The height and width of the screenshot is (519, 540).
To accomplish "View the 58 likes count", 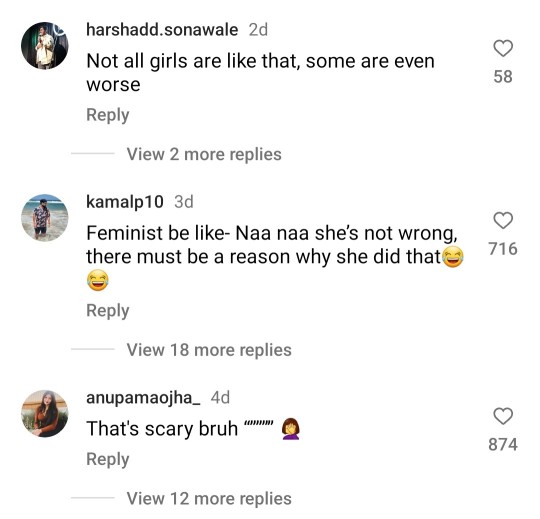I will pos(503,76).
